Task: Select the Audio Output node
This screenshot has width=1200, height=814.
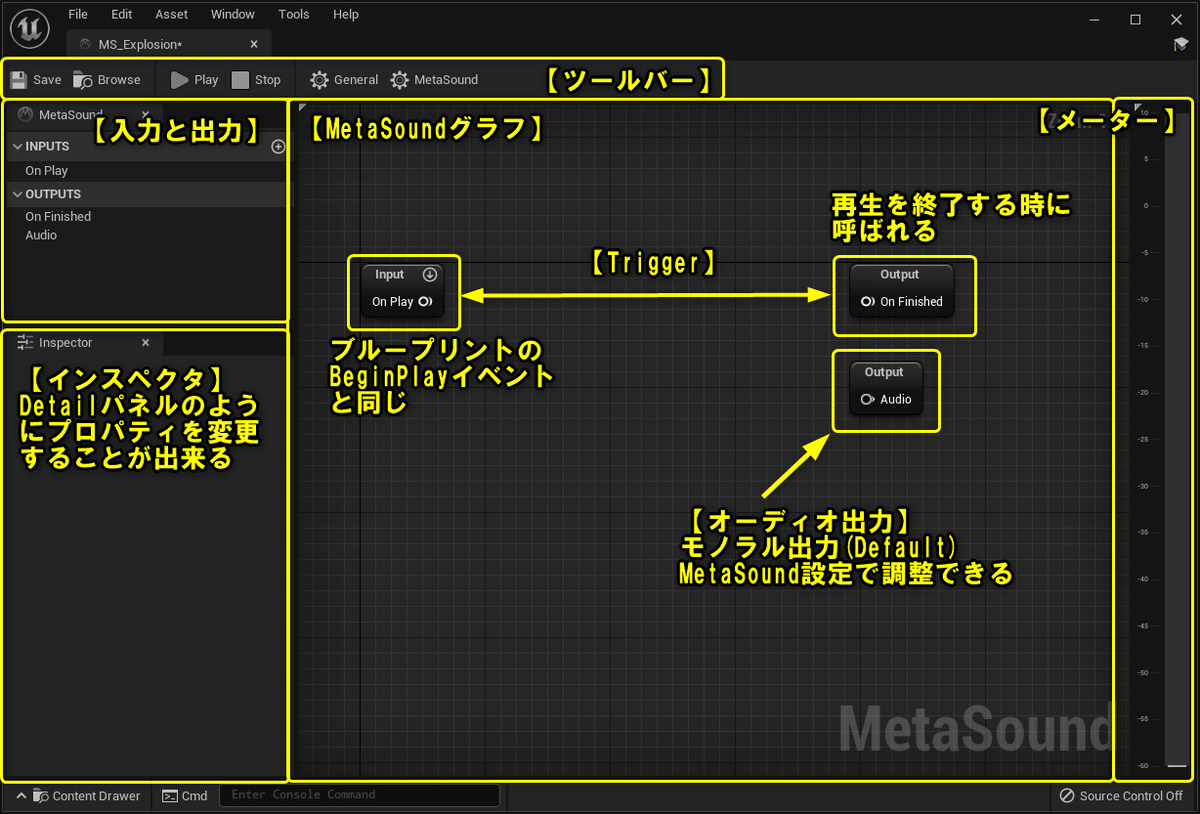Action: tap(885, 388)
